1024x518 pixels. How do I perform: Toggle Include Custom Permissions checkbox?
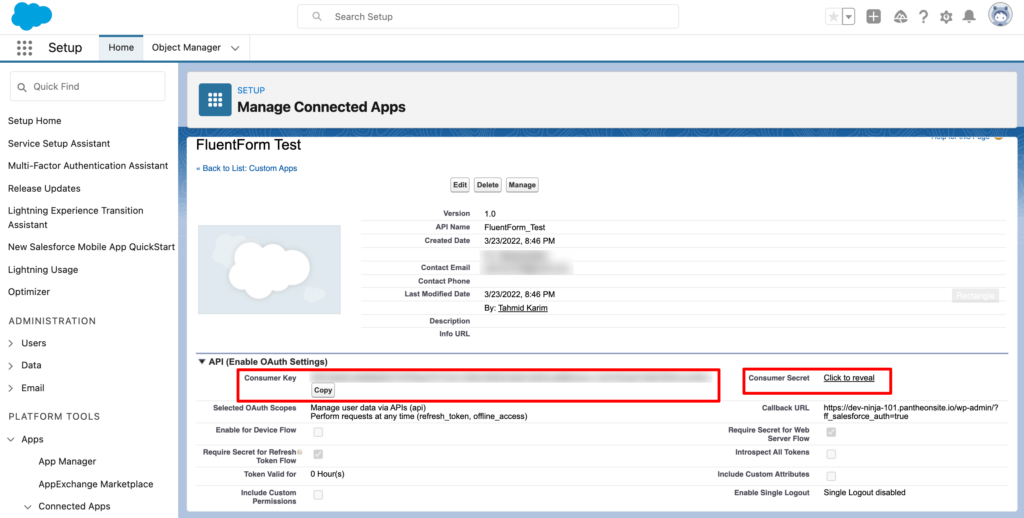pyautogui.click(x=318, y=495)
